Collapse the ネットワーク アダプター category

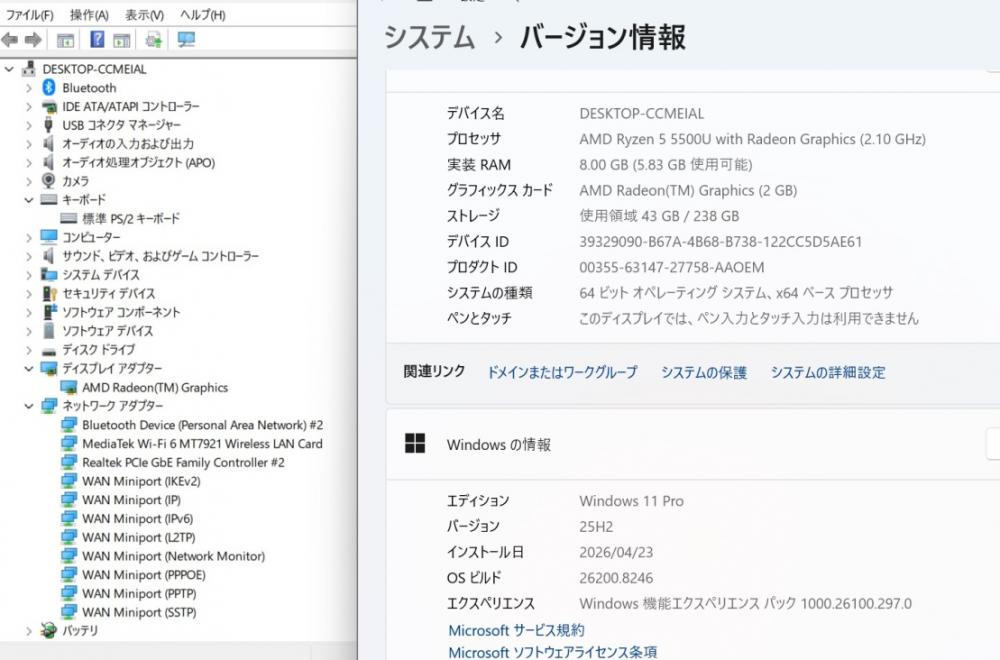(x=29, y=407)
